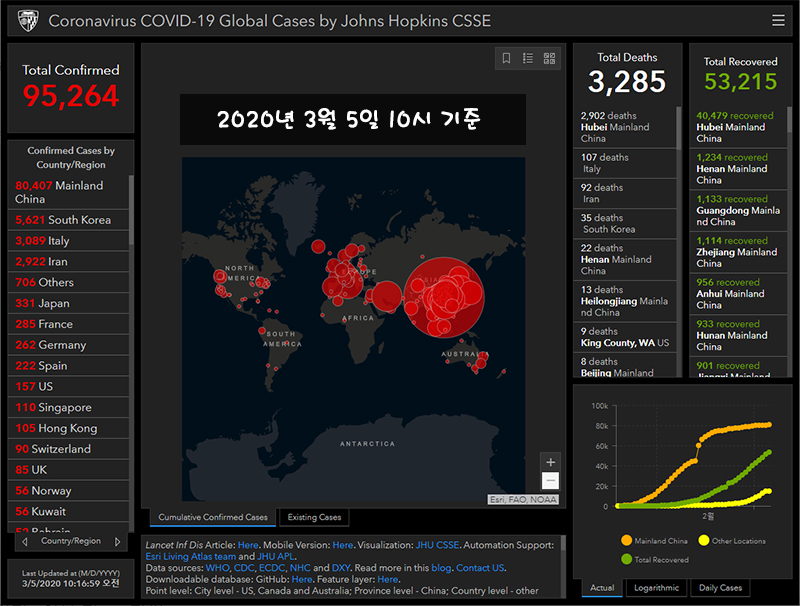
Task: Select 331 Japan row
Action: pos(68,303)
